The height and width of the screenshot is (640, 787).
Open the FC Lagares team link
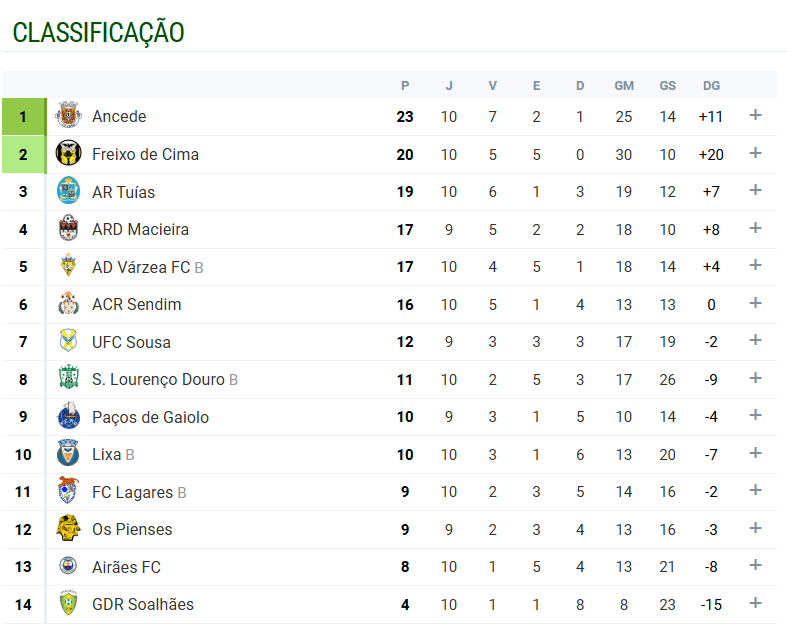(x=132, y=492)
